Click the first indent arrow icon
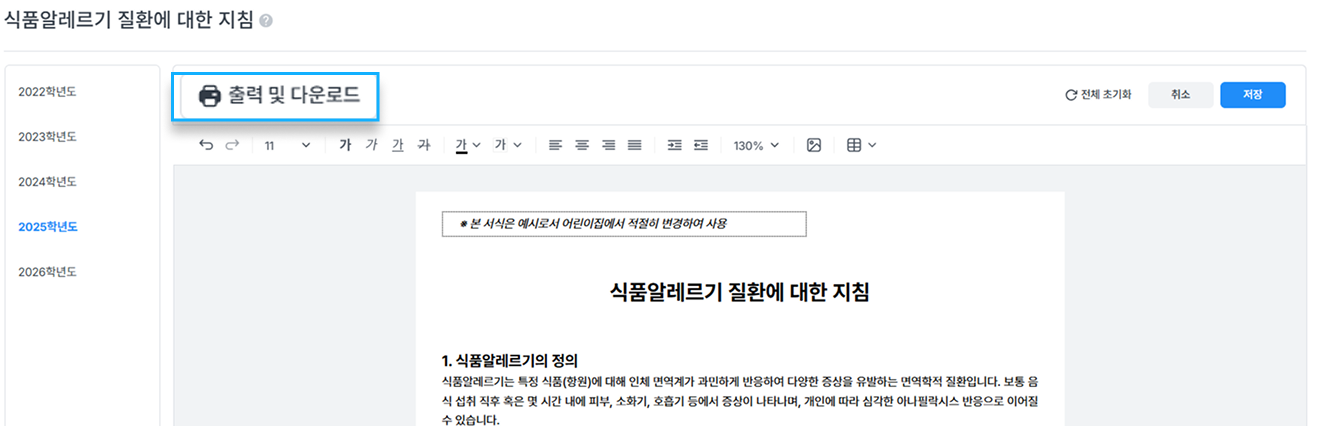This screenshot has height=426, width=1317. 674,145
